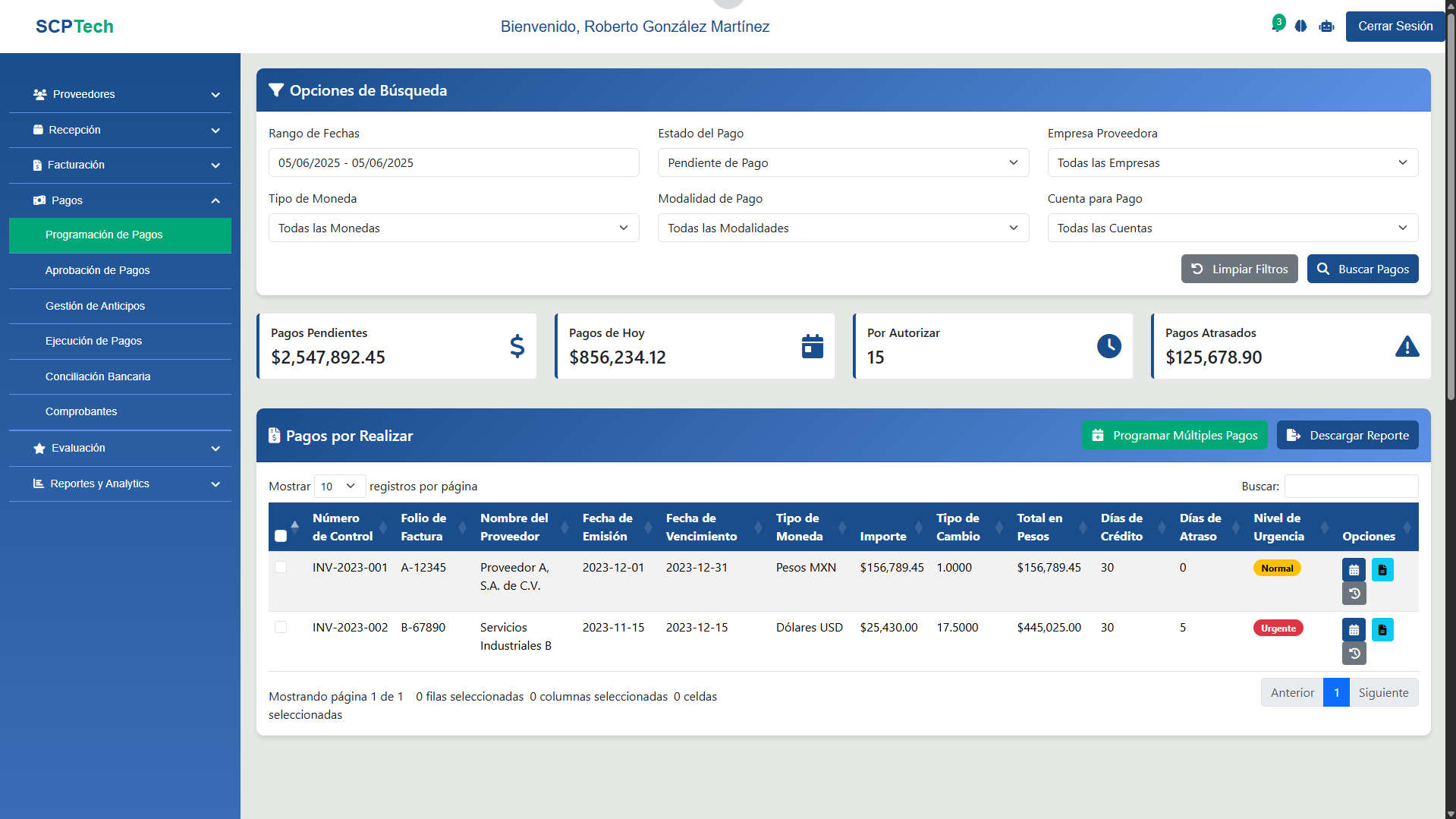Viewport: 1456px width, 819px height.
Task: Go to Anterior page
Action: coord(1292,692)
